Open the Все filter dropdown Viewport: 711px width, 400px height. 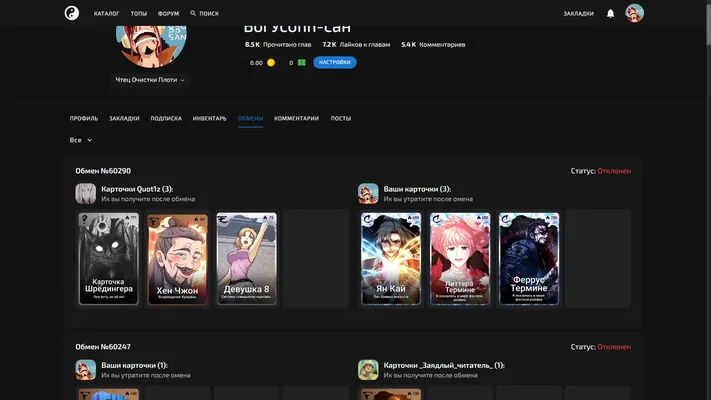81,140
